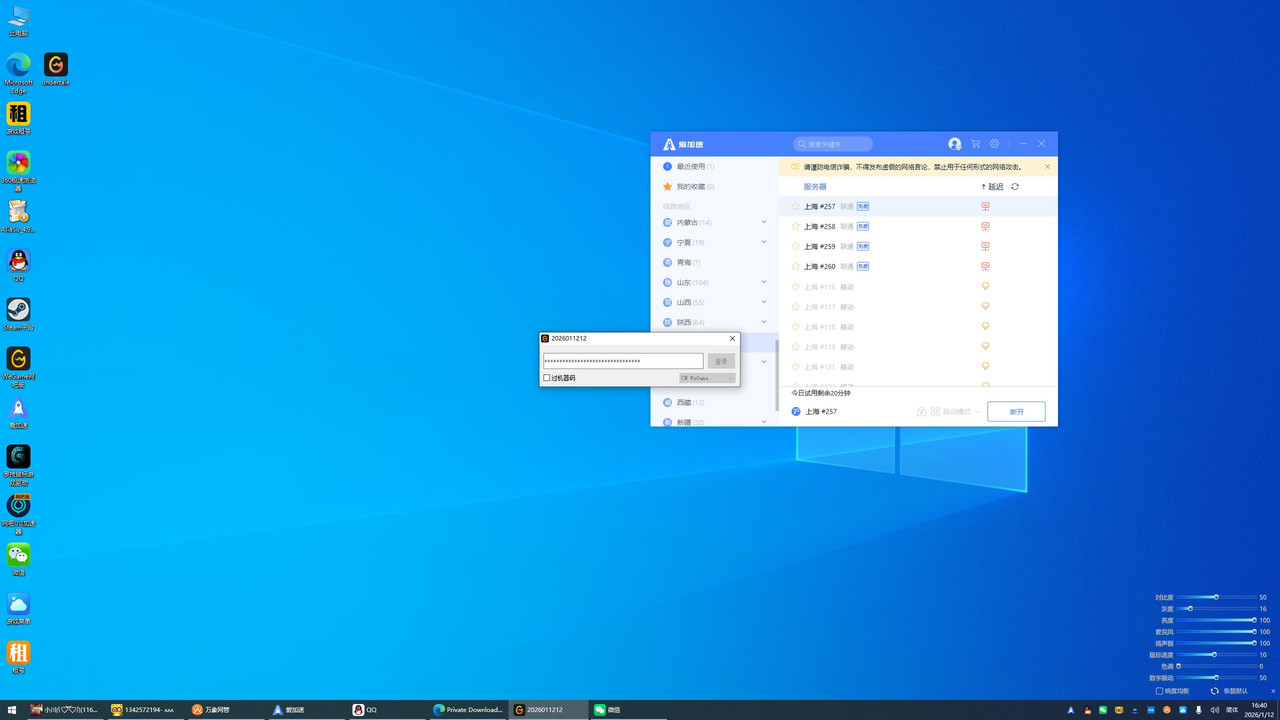
Task: Favorite 上海 #257 with star icon
Action: [x=796, y=206]
